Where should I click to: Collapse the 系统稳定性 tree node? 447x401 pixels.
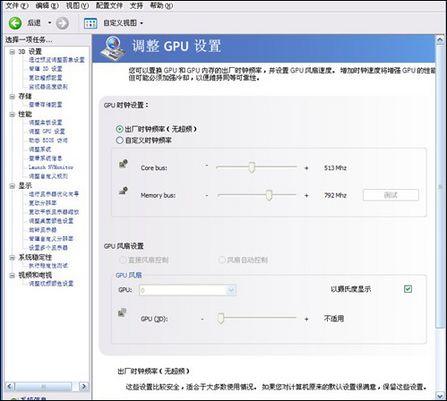[x=12, y=257]
